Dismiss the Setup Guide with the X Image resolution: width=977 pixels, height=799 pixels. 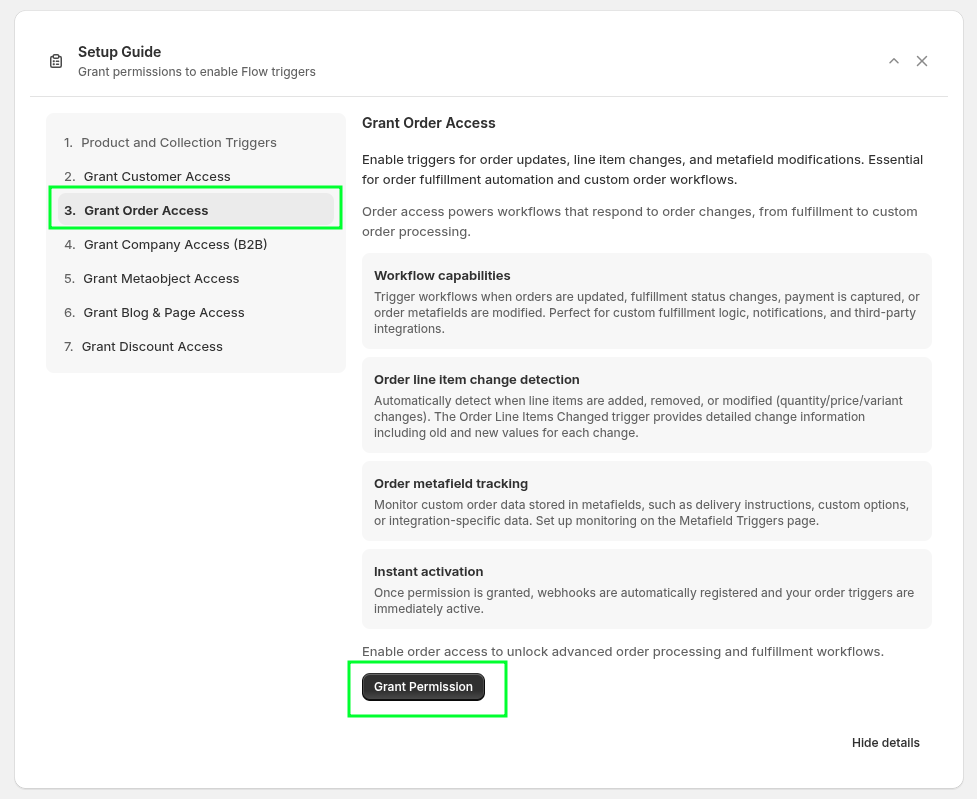922,61
